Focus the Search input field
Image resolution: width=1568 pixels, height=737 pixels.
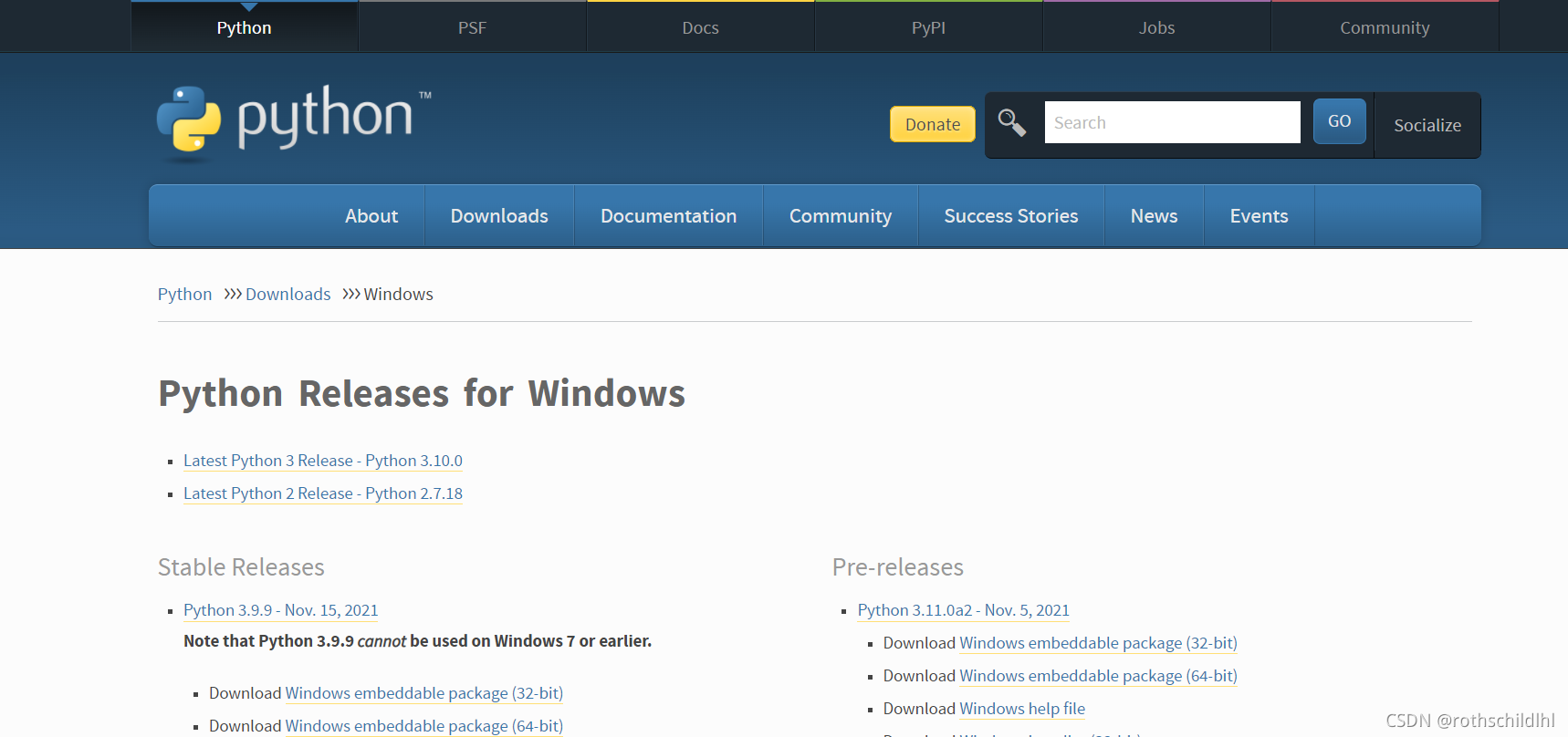(1172, 122)
